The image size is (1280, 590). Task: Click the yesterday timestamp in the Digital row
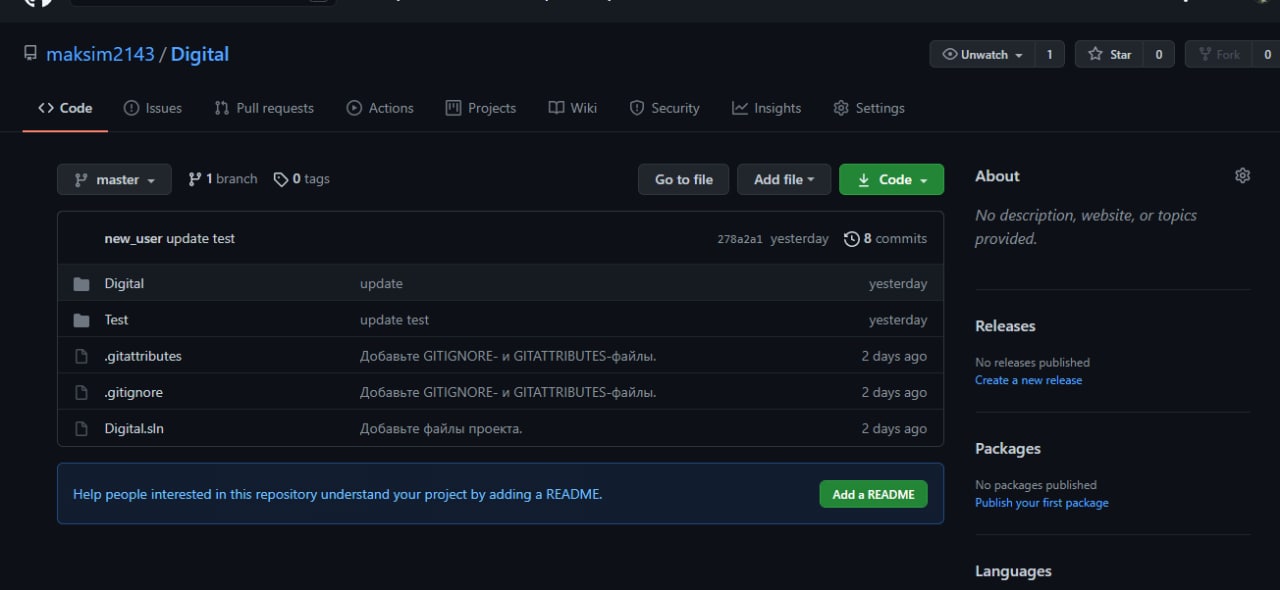point(898,284)
